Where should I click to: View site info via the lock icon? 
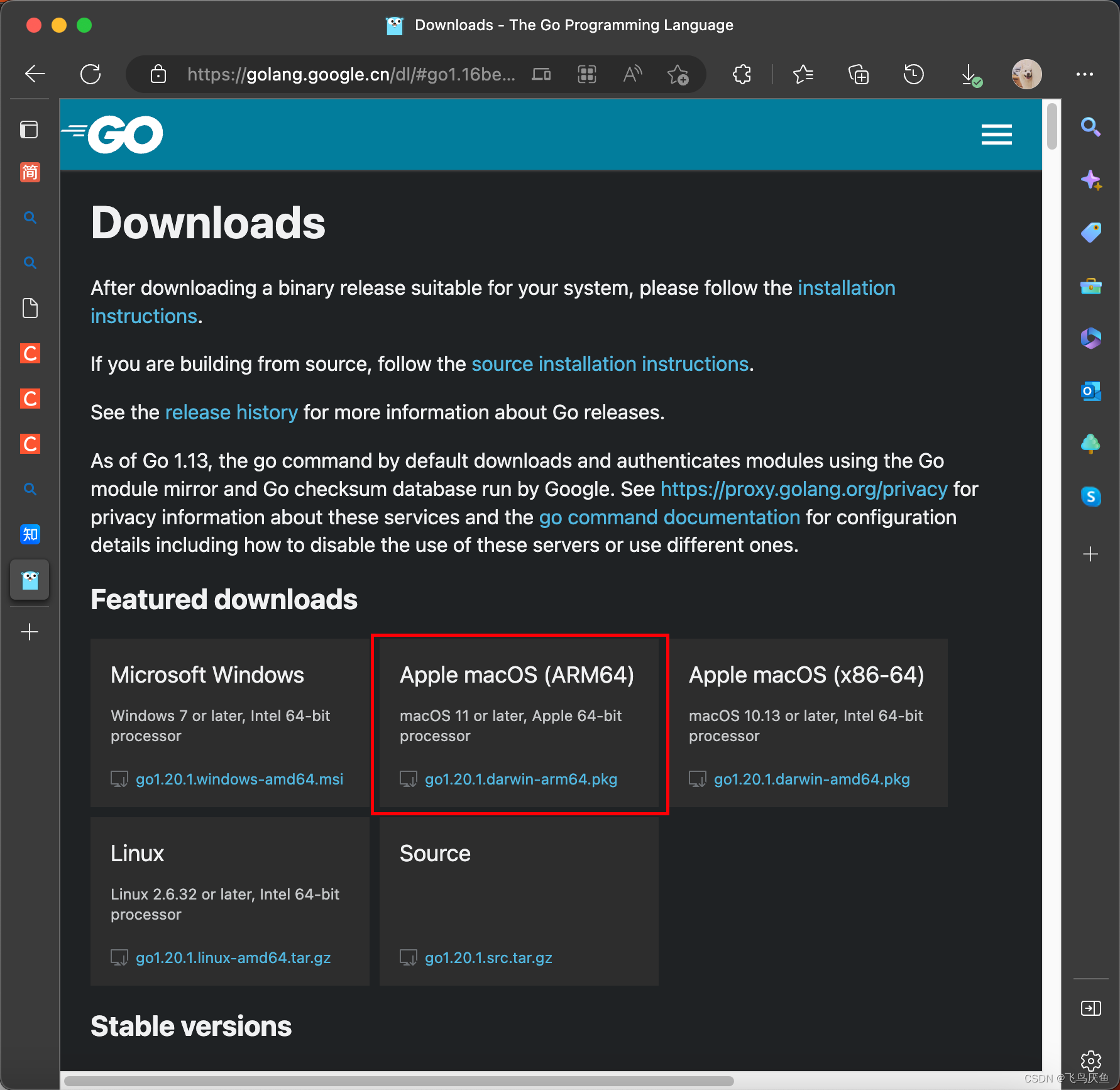point(158,74)
